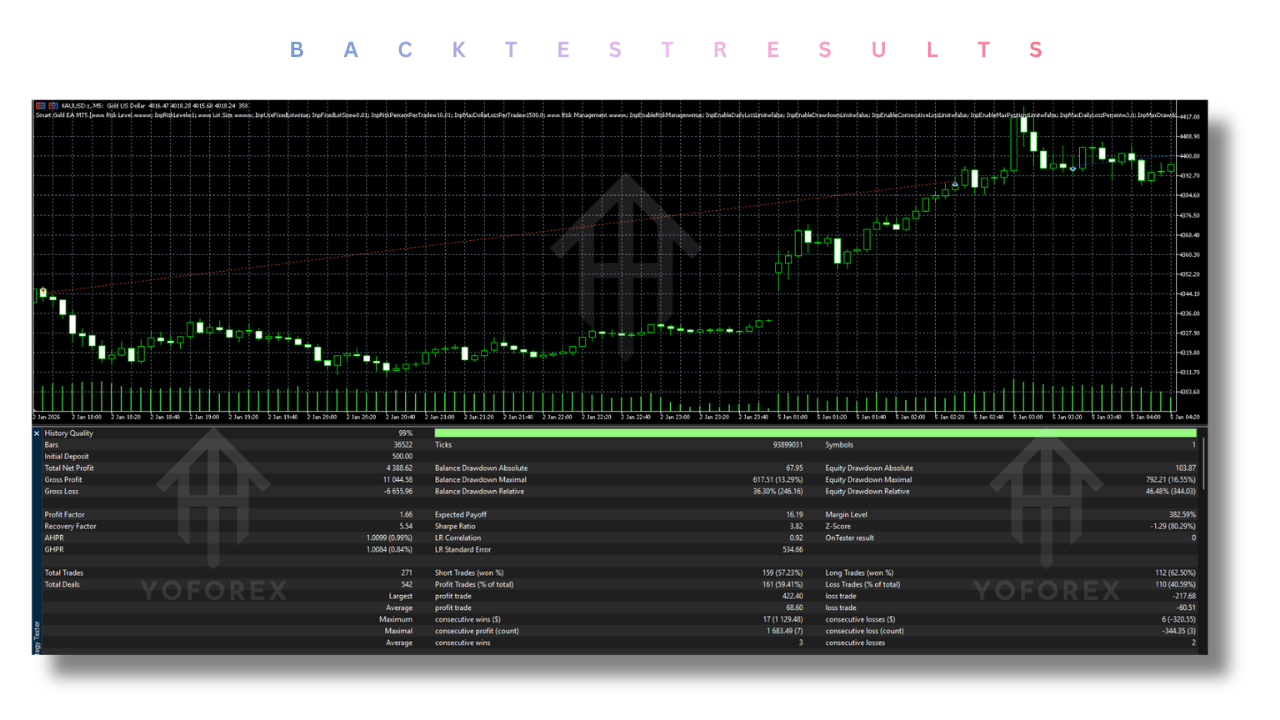Select GHPR value 1.0084 (0.84%)
The height and width of the screenshot is (720, 1280).
point(390,550)
